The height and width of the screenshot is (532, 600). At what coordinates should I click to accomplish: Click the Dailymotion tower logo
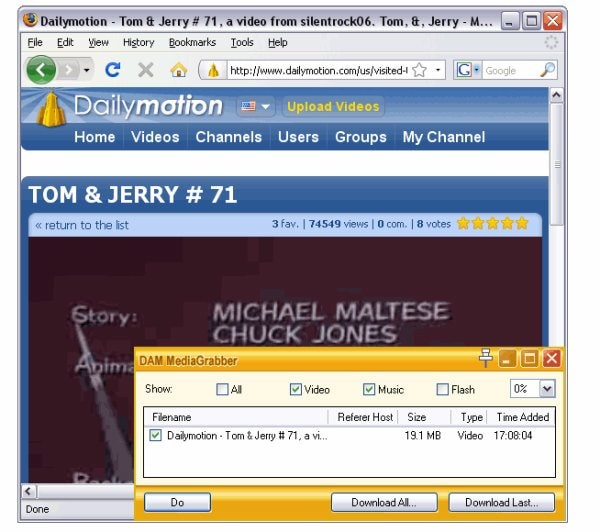point(51,108)
